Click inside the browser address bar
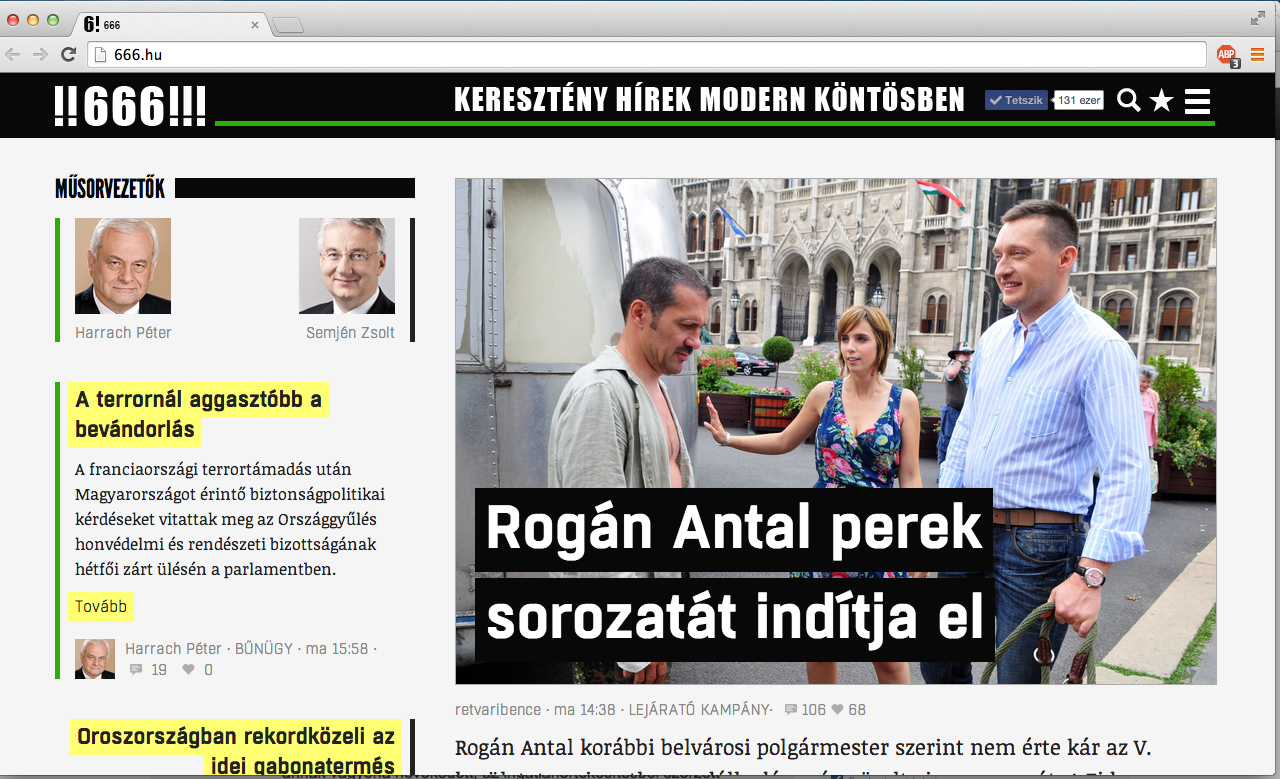This screenshot has width=1280, height=779. coord(400,55)
